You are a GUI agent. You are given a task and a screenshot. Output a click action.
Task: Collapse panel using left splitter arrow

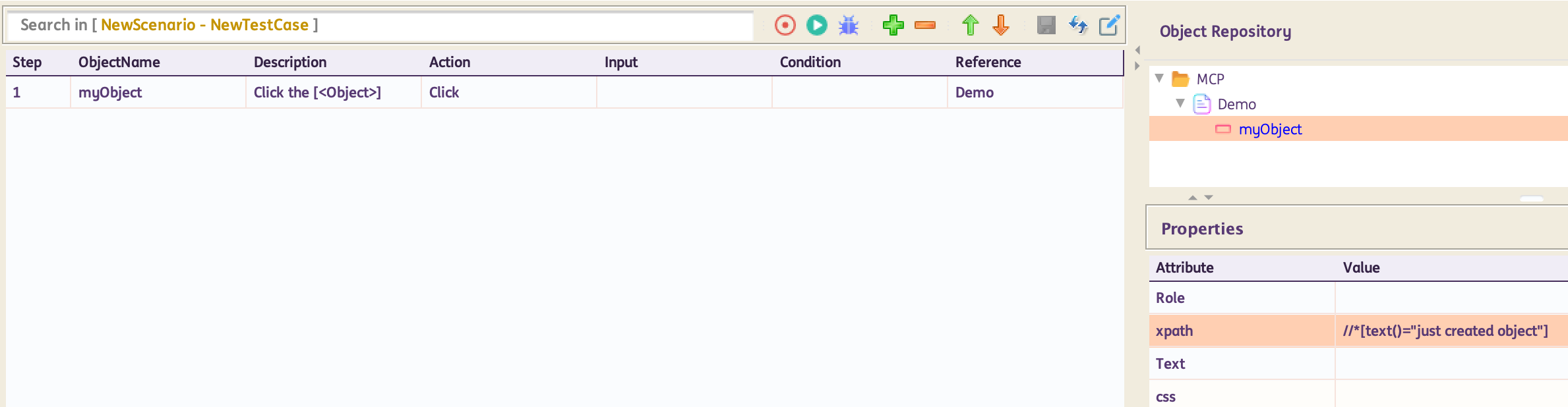click(1137, 51)
